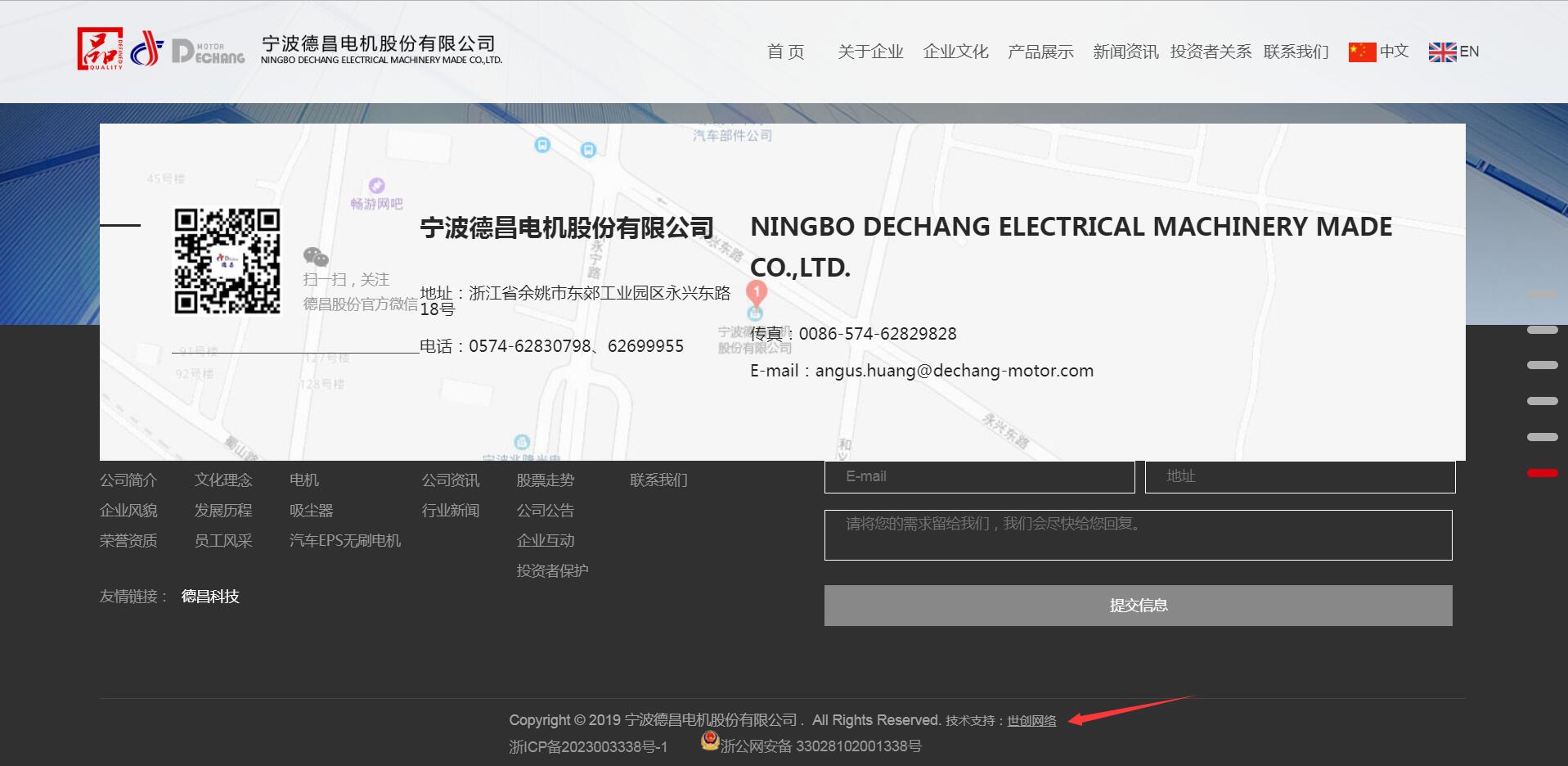The width and height of the screenshot is (1568, 766).
Task: Open the 产品展示 menu item
Action: 1040,52
